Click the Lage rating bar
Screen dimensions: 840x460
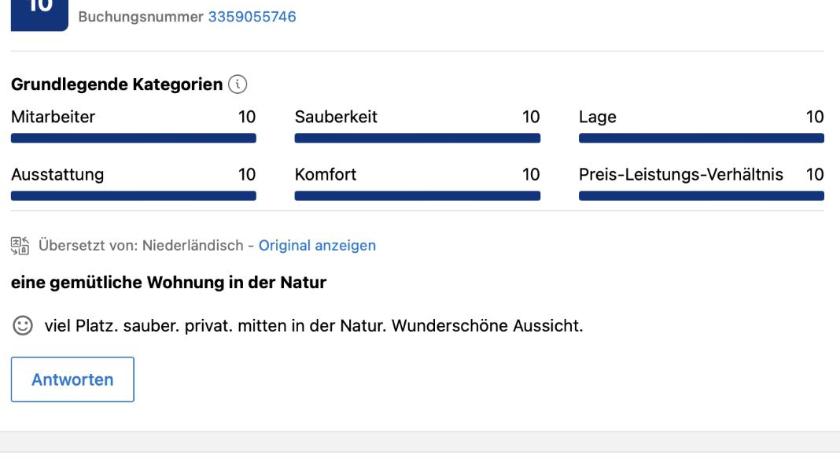(701, 138)
